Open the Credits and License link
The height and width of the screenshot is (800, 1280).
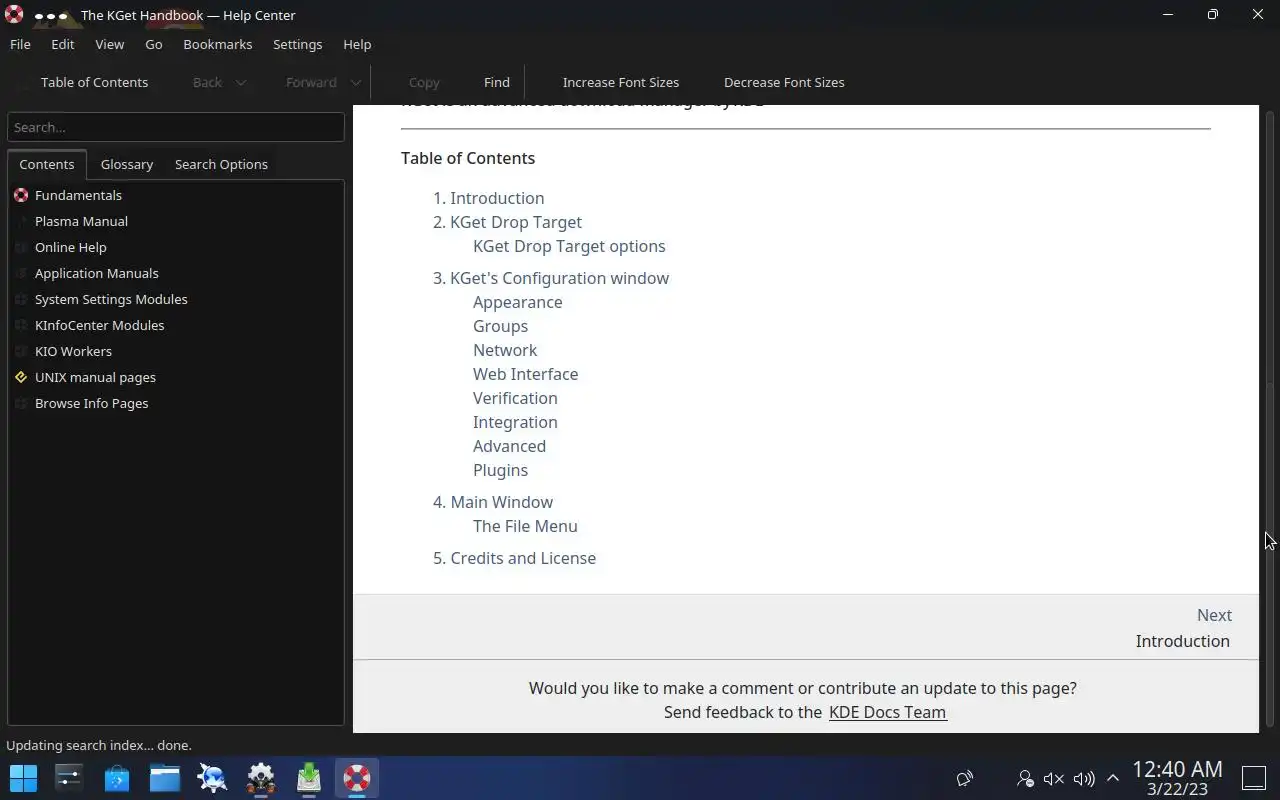click(x=523, y=558)
